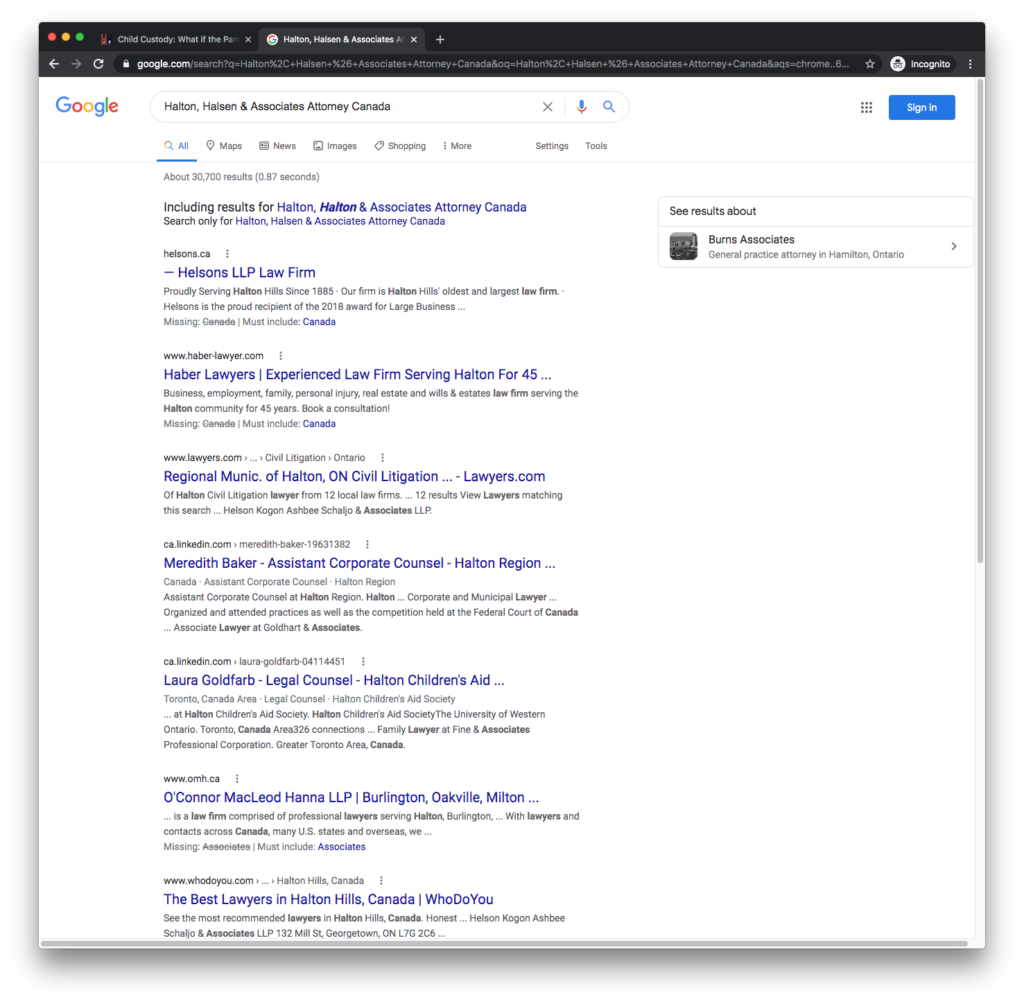Open the Burns Associates result title
The image size is (1024, 1004).
(x=751, y=240)
